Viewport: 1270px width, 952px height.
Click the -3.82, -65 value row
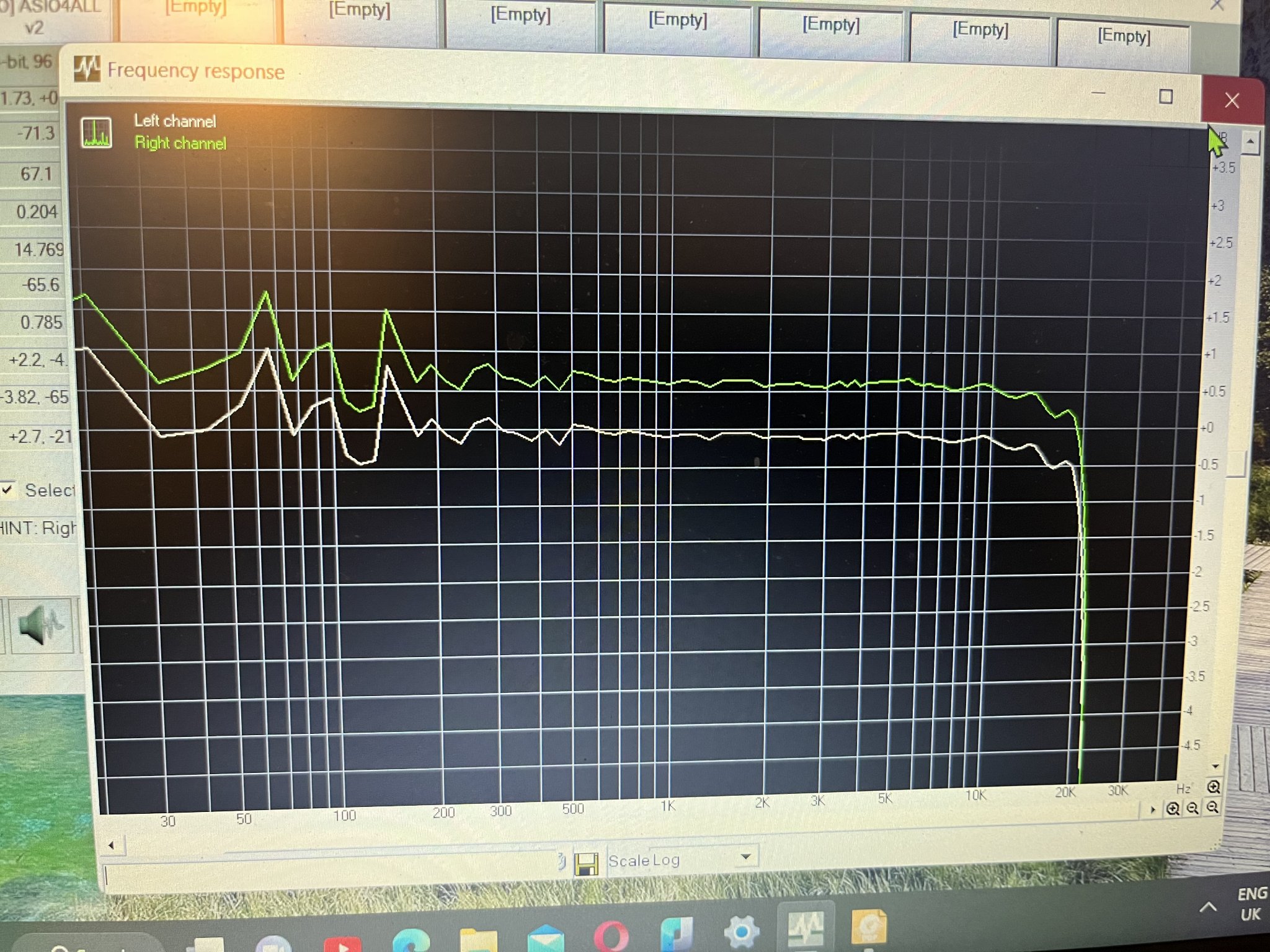[35, 397]
